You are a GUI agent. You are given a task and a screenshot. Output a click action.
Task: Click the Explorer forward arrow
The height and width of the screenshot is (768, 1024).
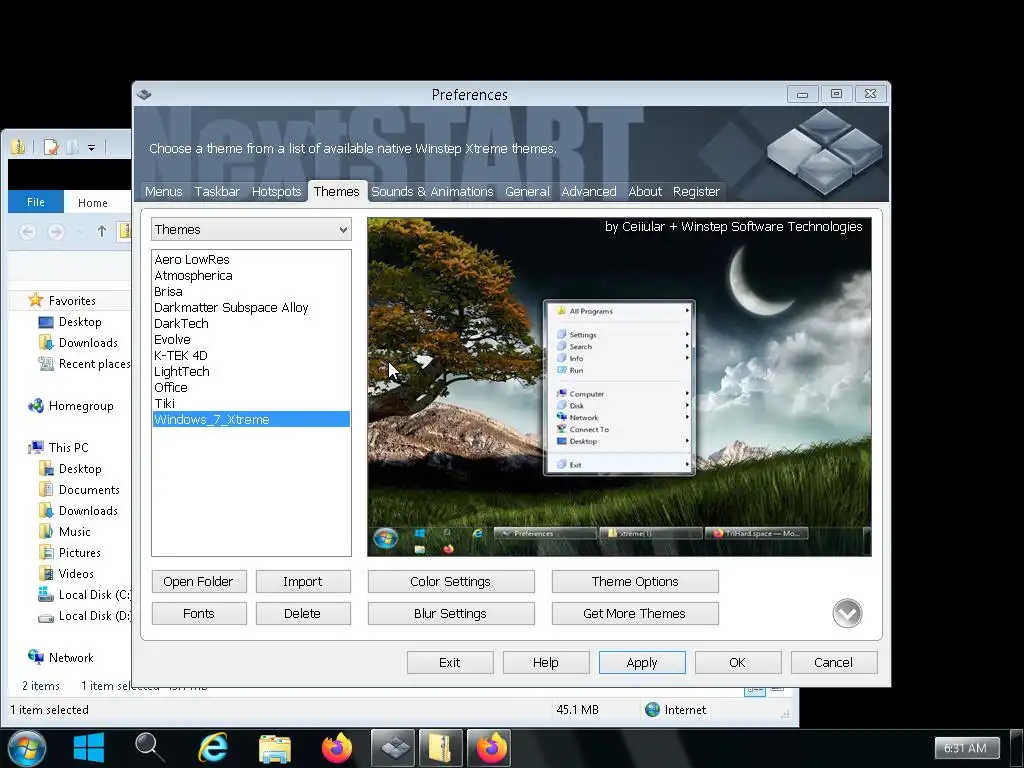click(56, 231)
